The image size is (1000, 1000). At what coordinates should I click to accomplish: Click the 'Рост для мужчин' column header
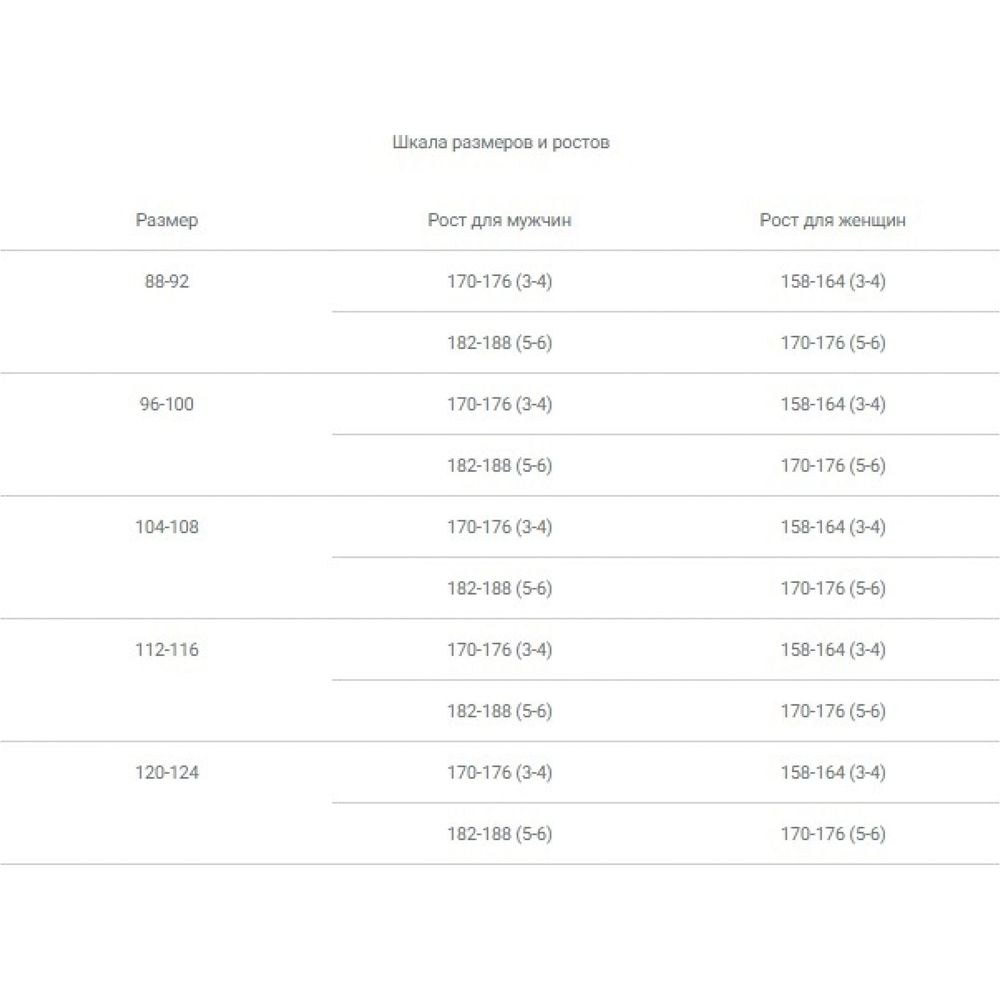point(499,221)
